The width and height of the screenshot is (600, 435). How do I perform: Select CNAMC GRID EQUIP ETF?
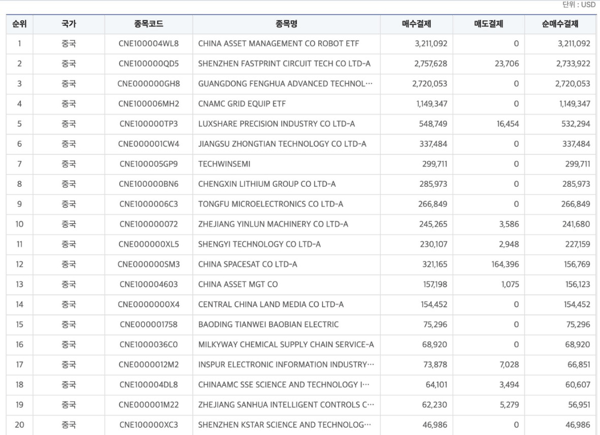coord(242,104)
